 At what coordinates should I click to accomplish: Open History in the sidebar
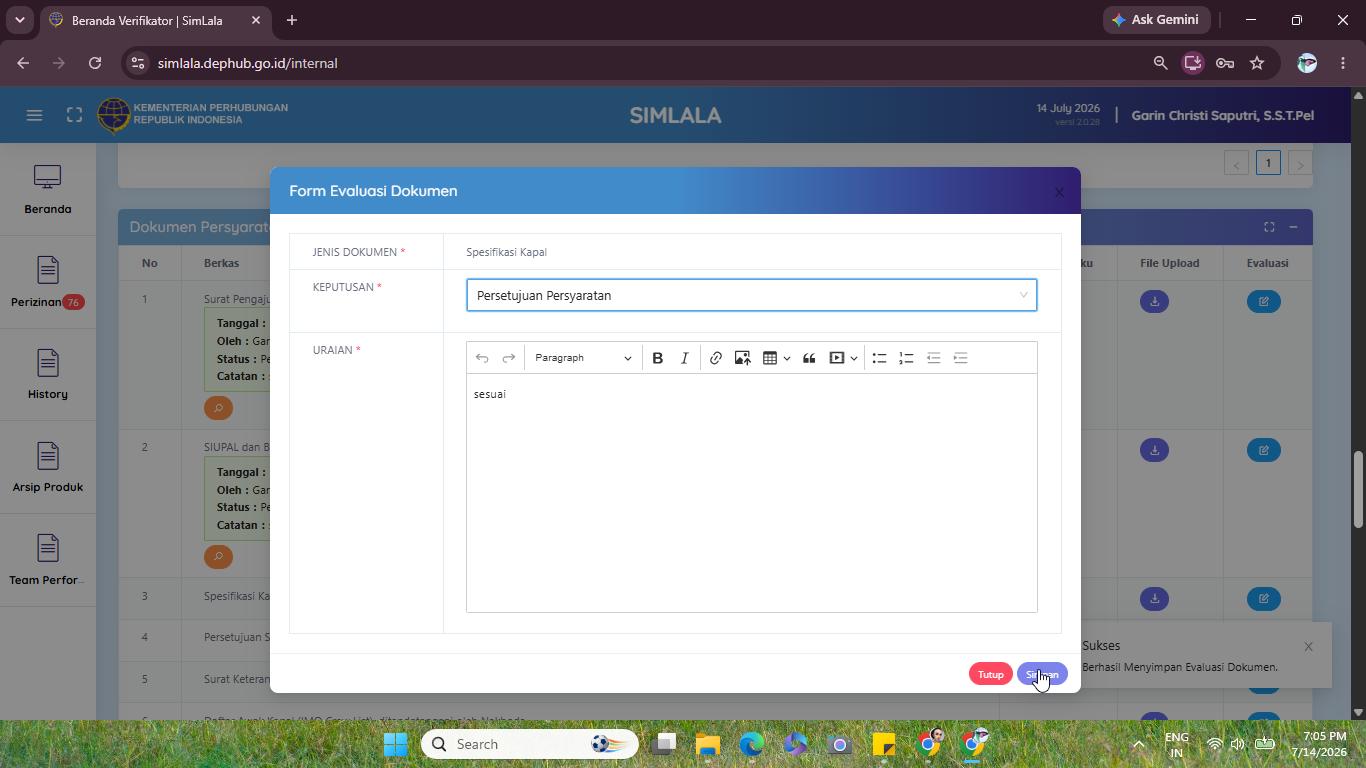[48, 375]
